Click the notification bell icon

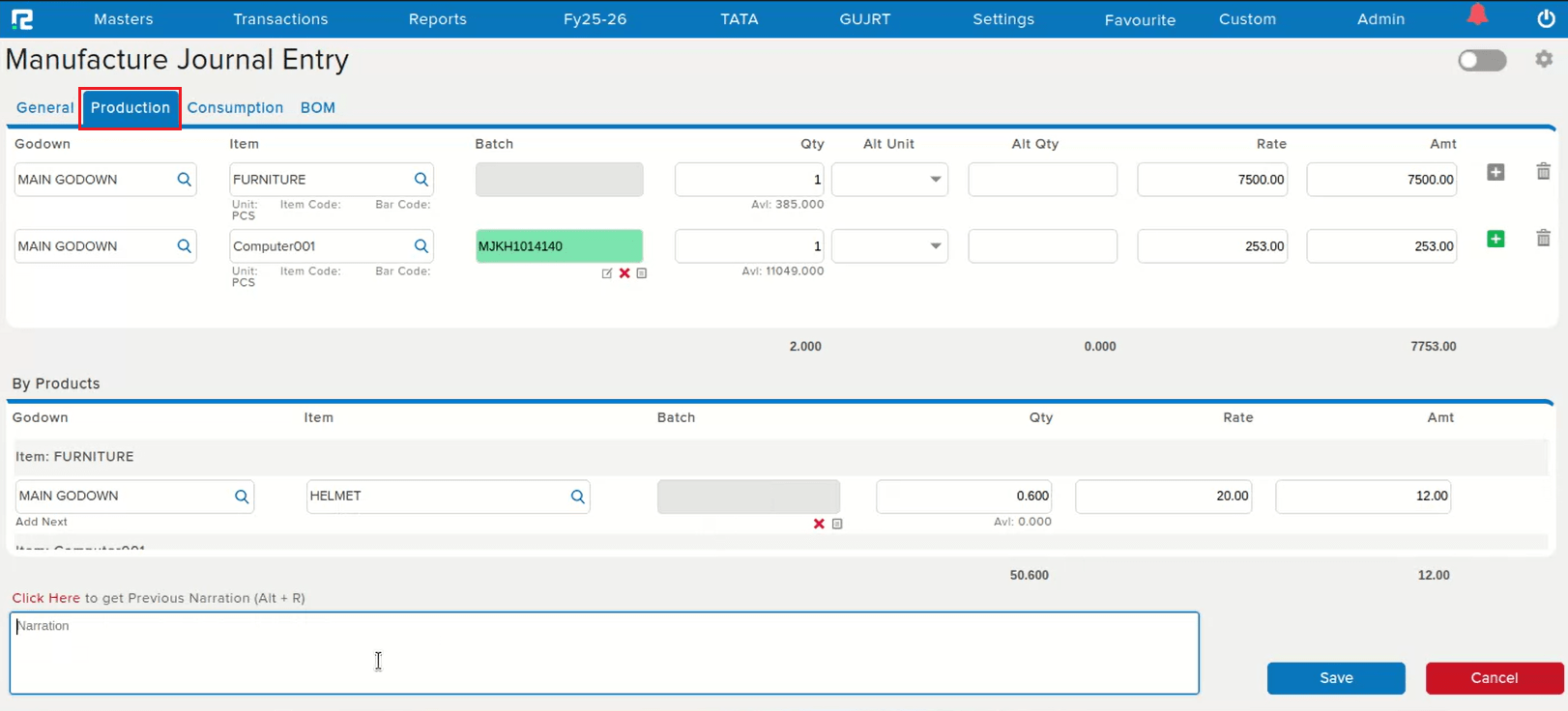click(x=1477, y=15)
